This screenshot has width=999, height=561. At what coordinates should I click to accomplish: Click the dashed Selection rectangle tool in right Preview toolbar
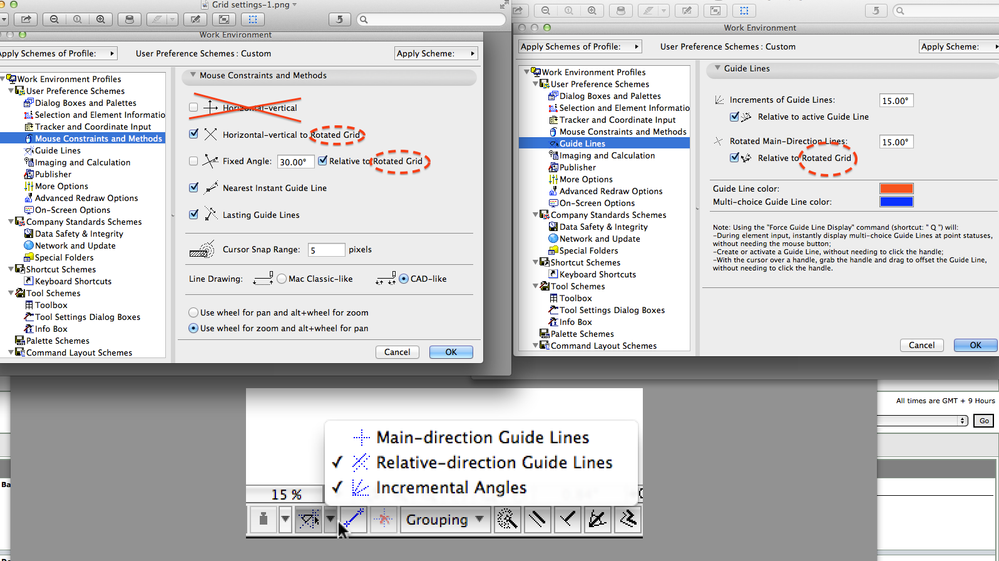coord(744,11)
